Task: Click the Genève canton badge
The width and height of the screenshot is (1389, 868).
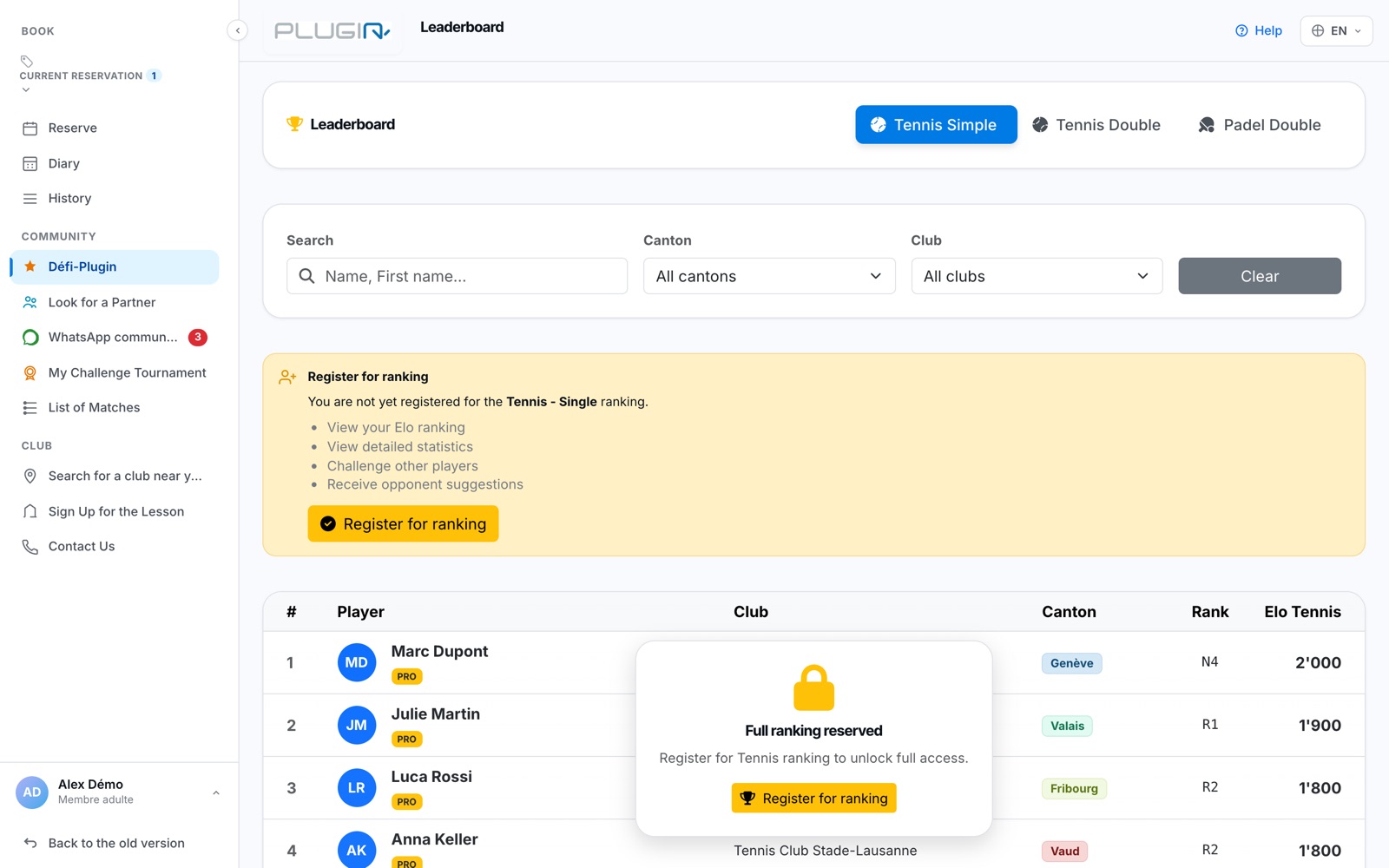Action: click(1072, 663)
